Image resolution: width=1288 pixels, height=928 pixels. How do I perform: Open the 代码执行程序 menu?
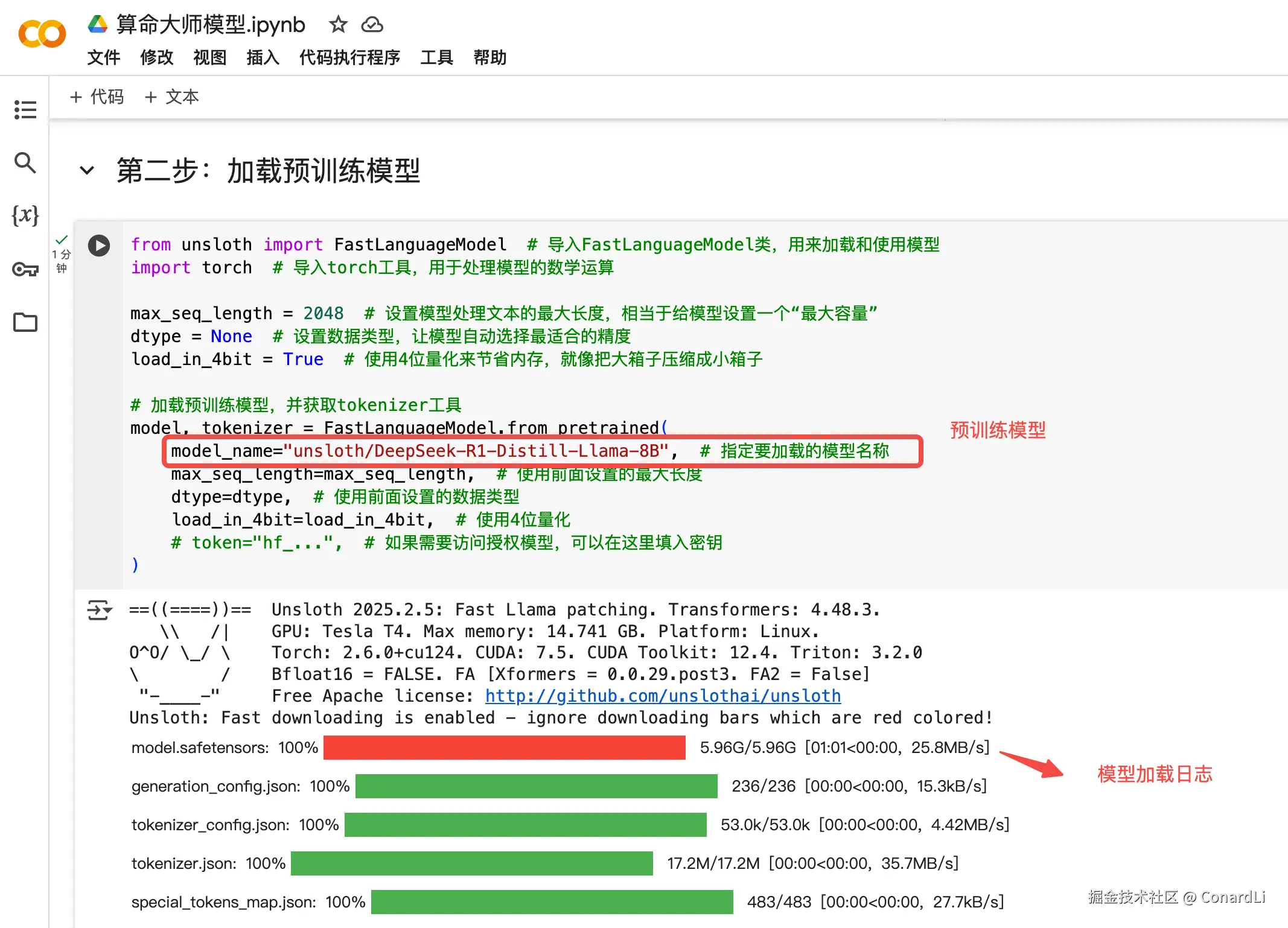pos(349,57)
